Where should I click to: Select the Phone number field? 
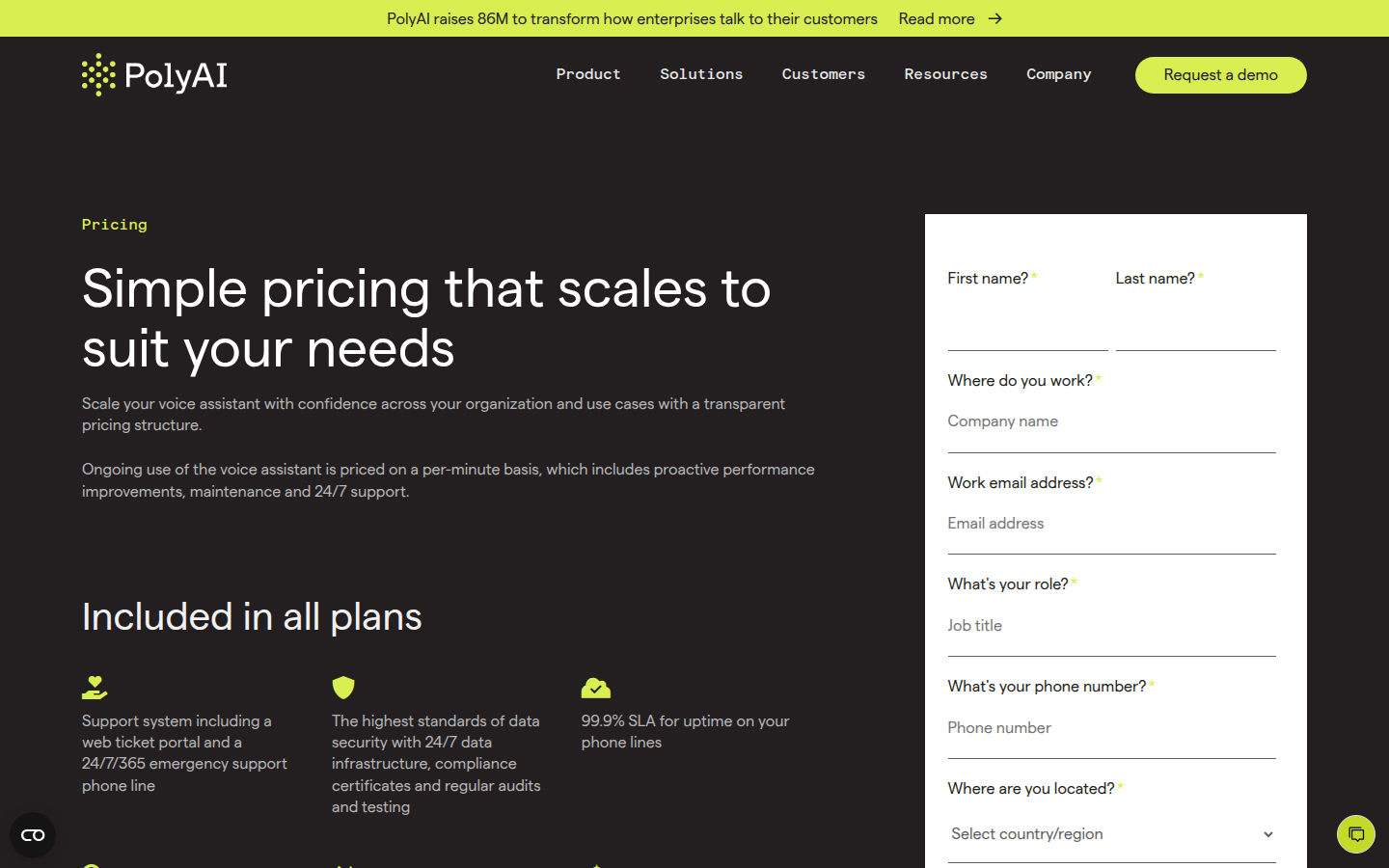click(x=1111, y=728)
